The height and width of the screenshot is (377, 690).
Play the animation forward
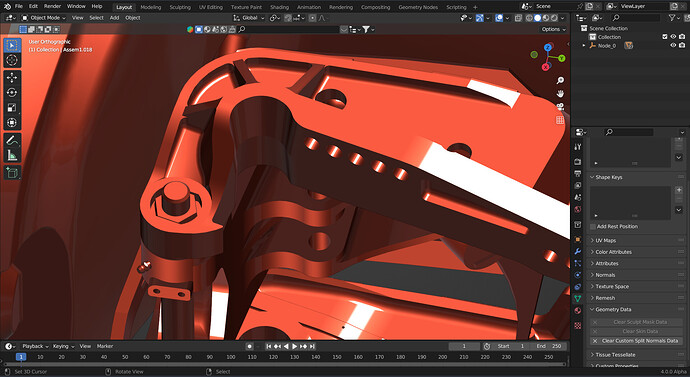295,347
